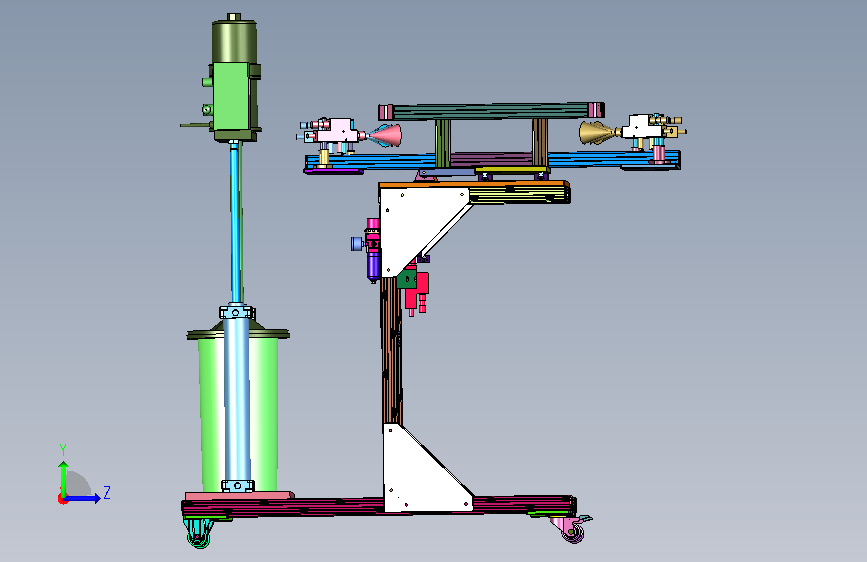
Task: Click the orange plate atop the upper bracket
Action: tap(473, 184)
